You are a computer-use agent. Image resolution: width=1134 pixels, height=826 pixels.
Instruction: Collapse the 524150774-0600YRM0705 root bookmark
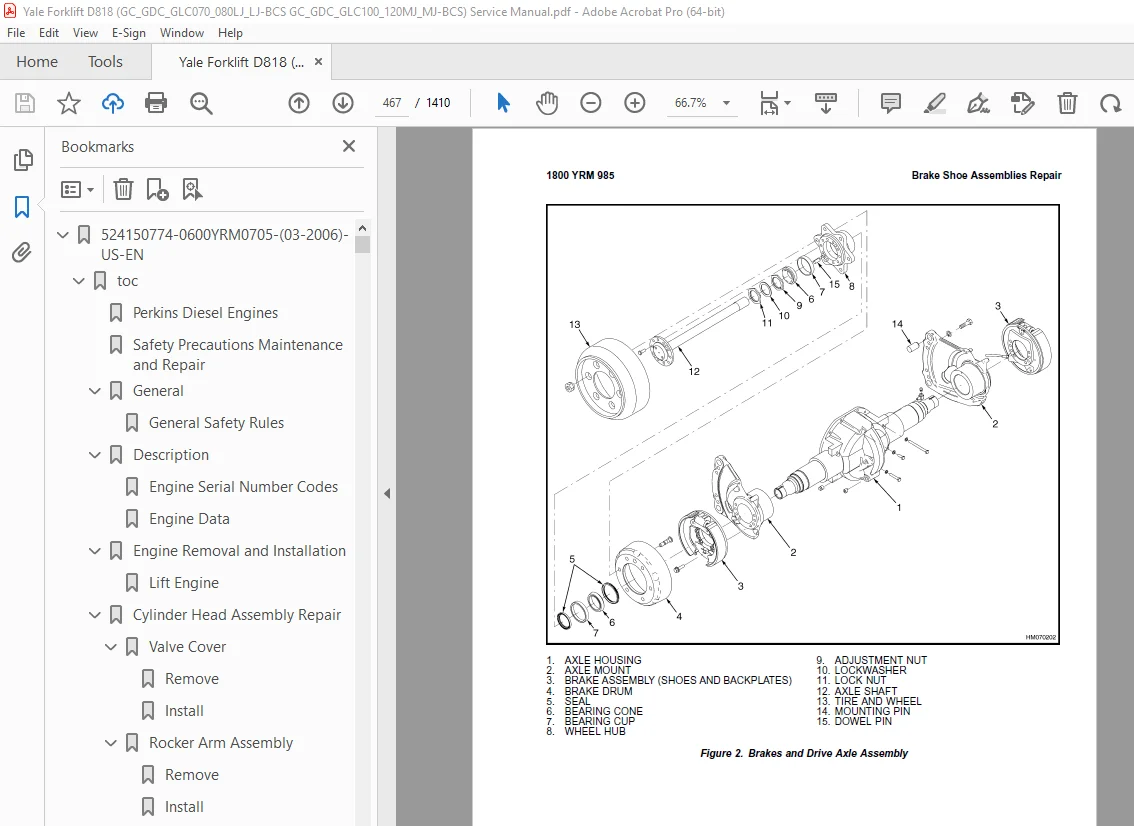pos(63,234)
